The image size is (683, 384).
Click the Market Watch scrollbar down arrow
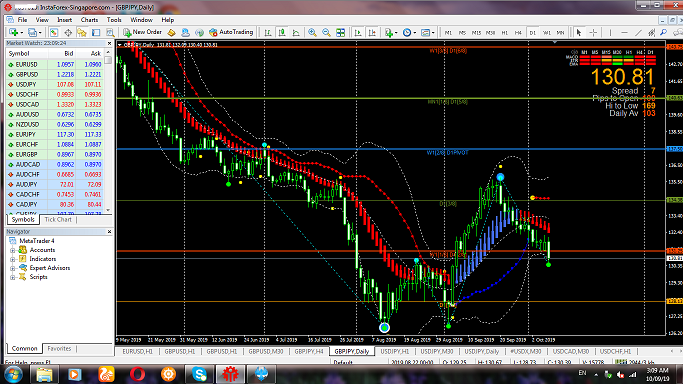(108, 210)
